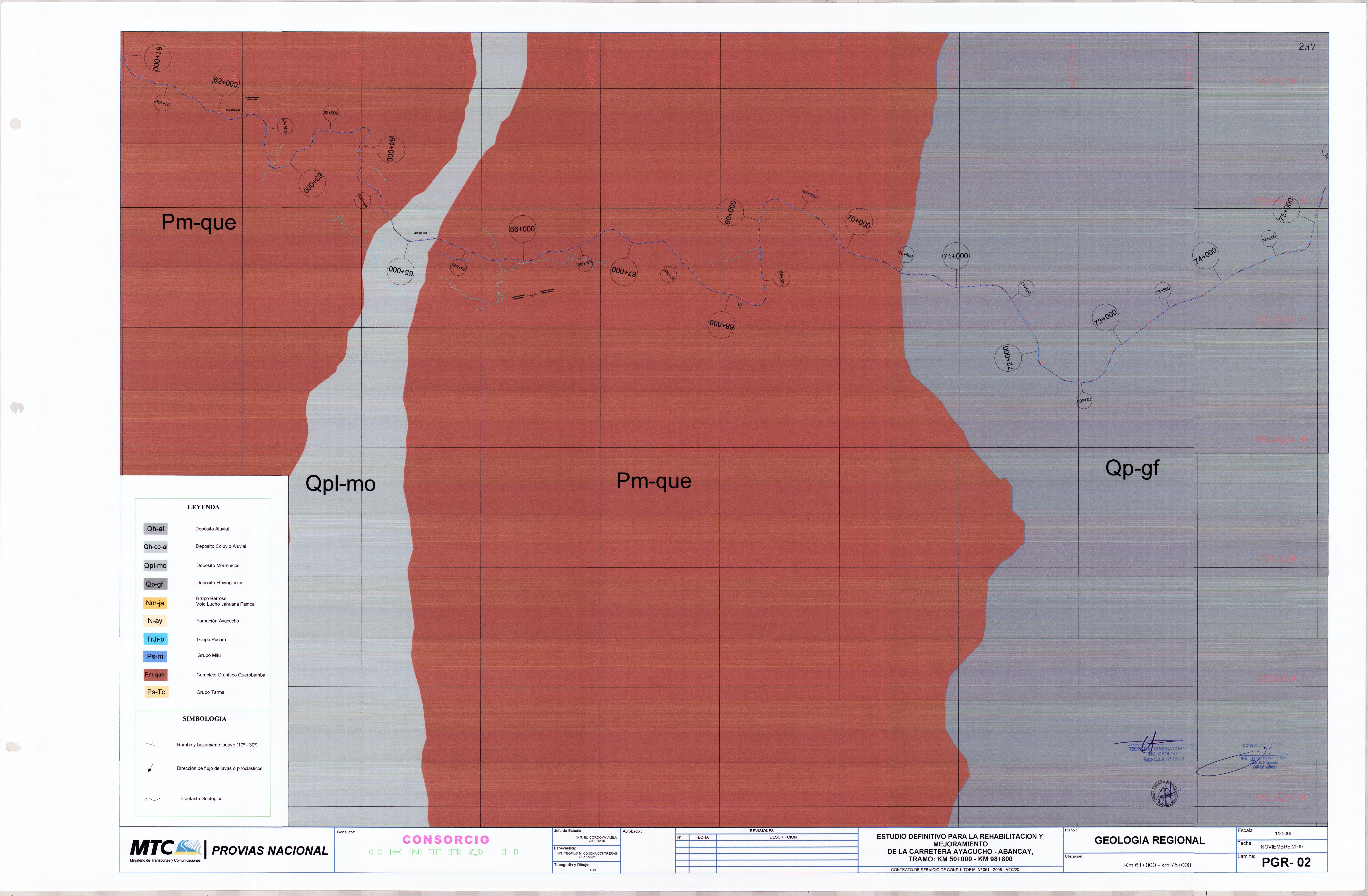Click the large Qpl-mo map label
This screenshot has height=896, width=1368.
coord(340,484)
